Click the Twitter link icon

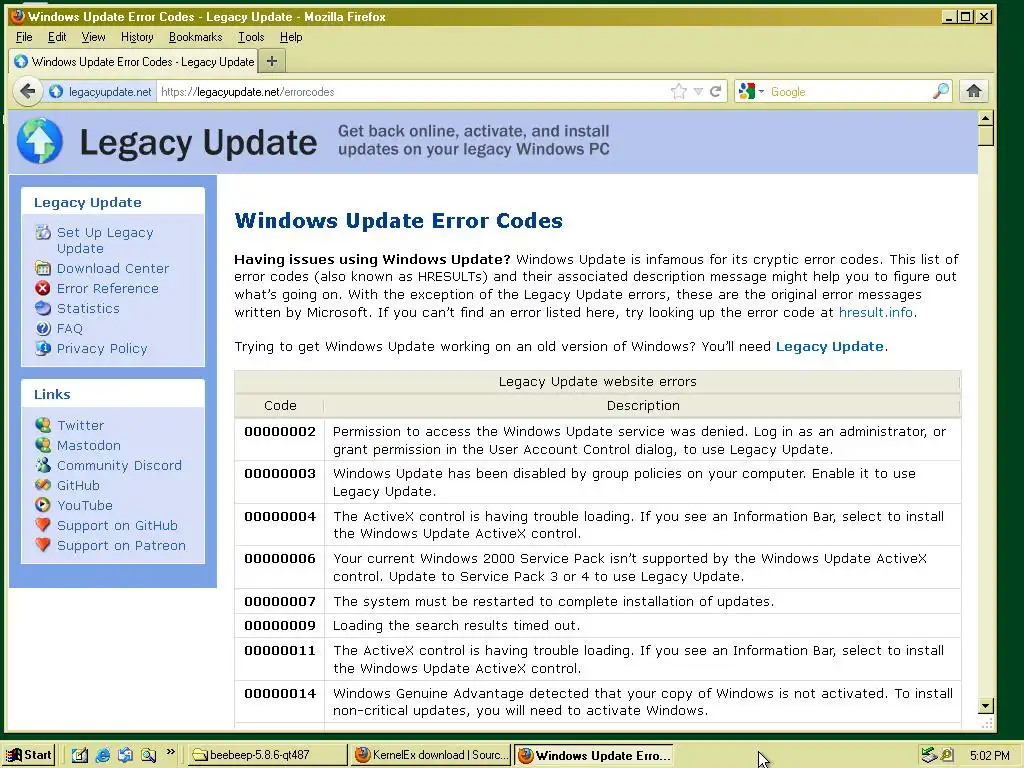tap(43, 425)
